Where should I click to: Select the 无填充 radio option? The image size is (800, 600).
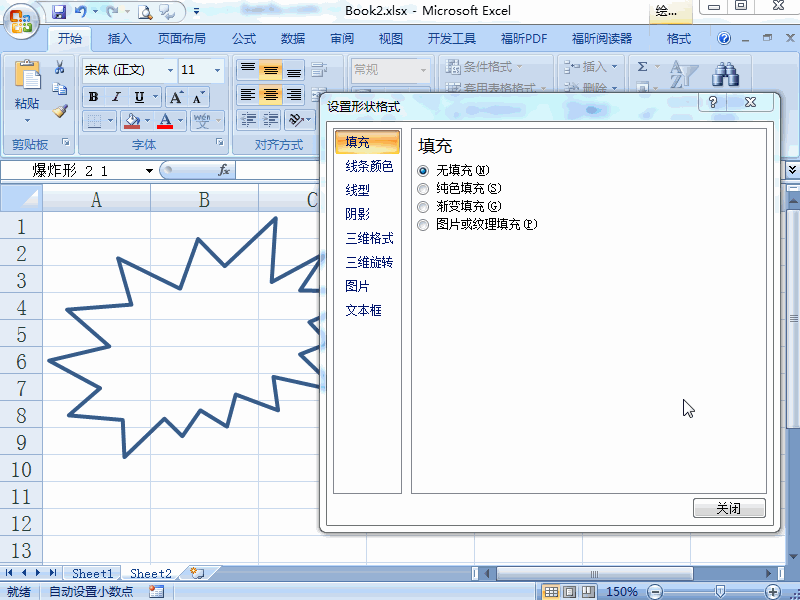(x=422, y=170)
